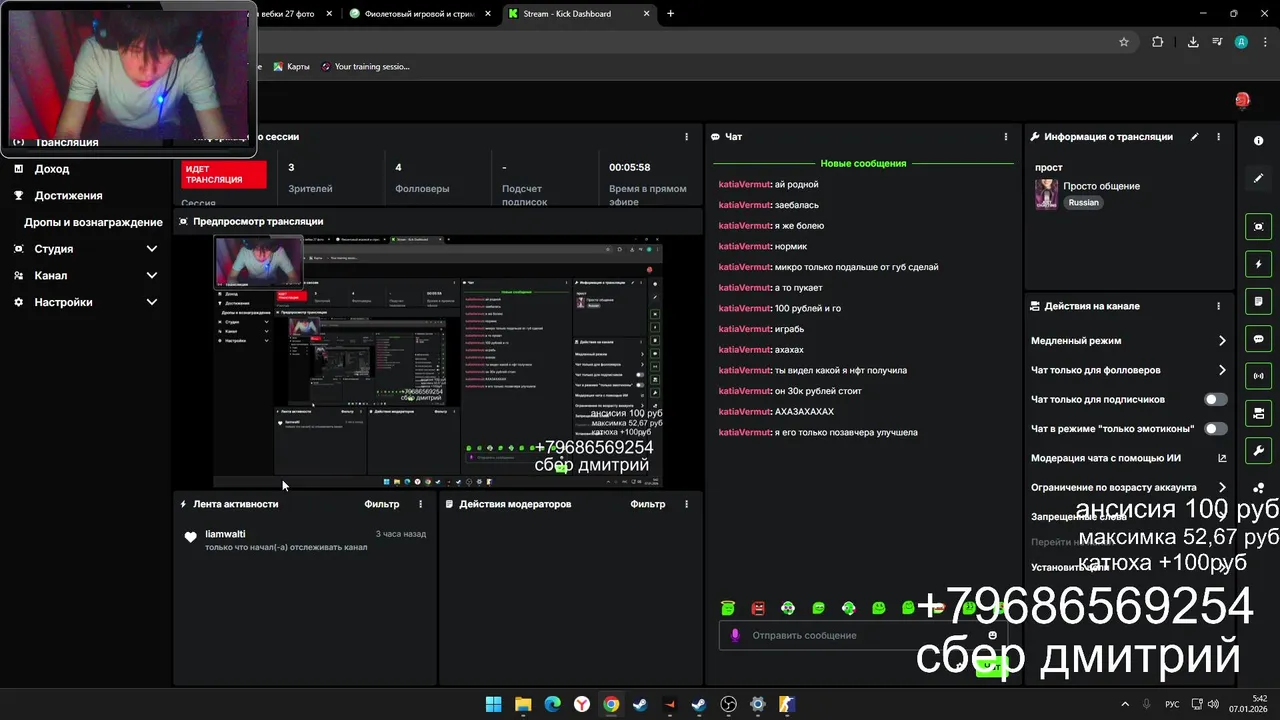Open Достижения in left sidebar

[68, 196]
